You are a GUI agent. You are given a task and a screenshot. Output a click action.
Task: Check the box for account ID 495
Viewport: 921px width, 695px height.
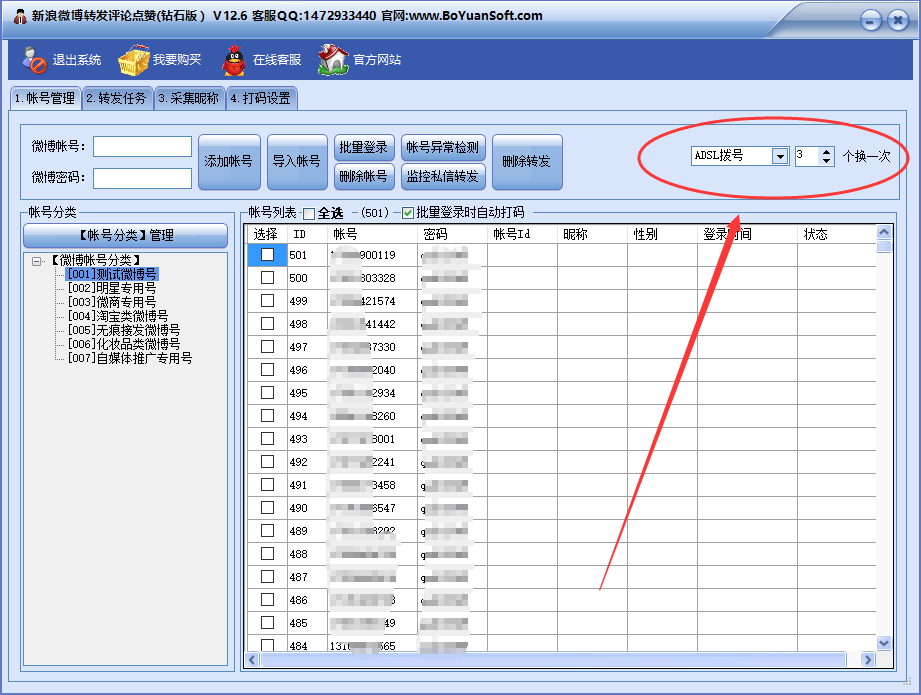267,392
